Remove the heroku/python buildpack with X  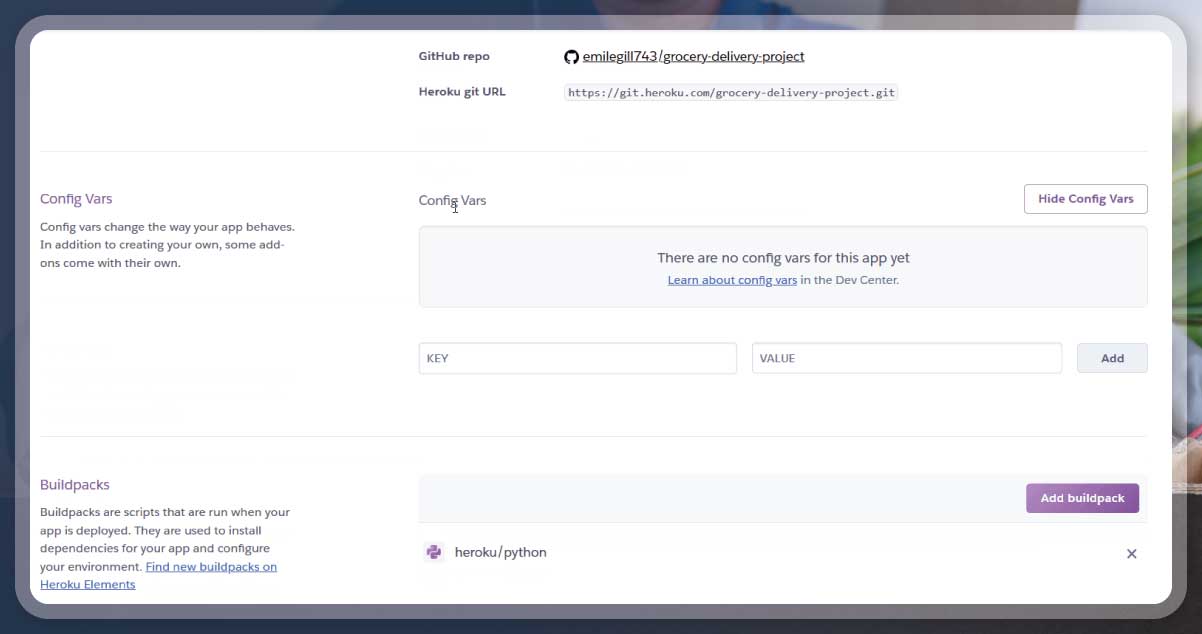click(1132, 553)
